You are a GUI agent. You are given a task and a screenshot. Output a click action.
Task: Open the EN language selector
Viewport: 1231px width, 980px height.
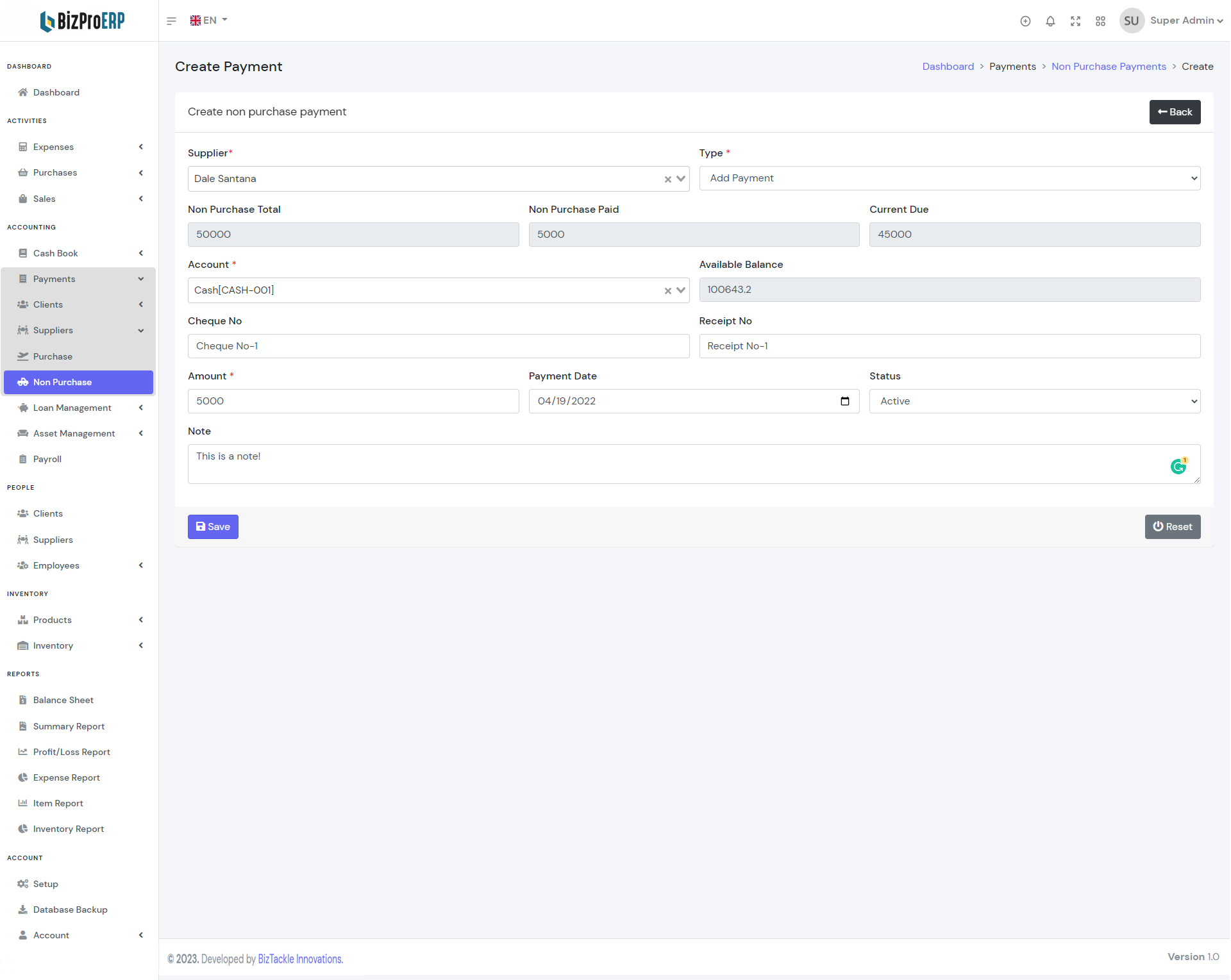209,21
